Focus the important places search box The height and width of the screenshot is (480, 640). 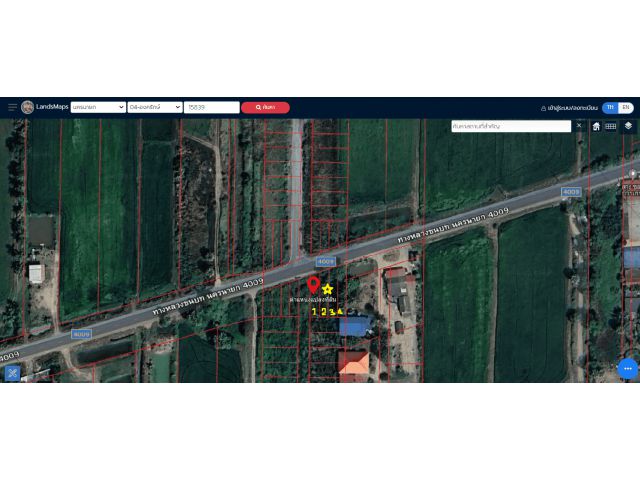511,127
